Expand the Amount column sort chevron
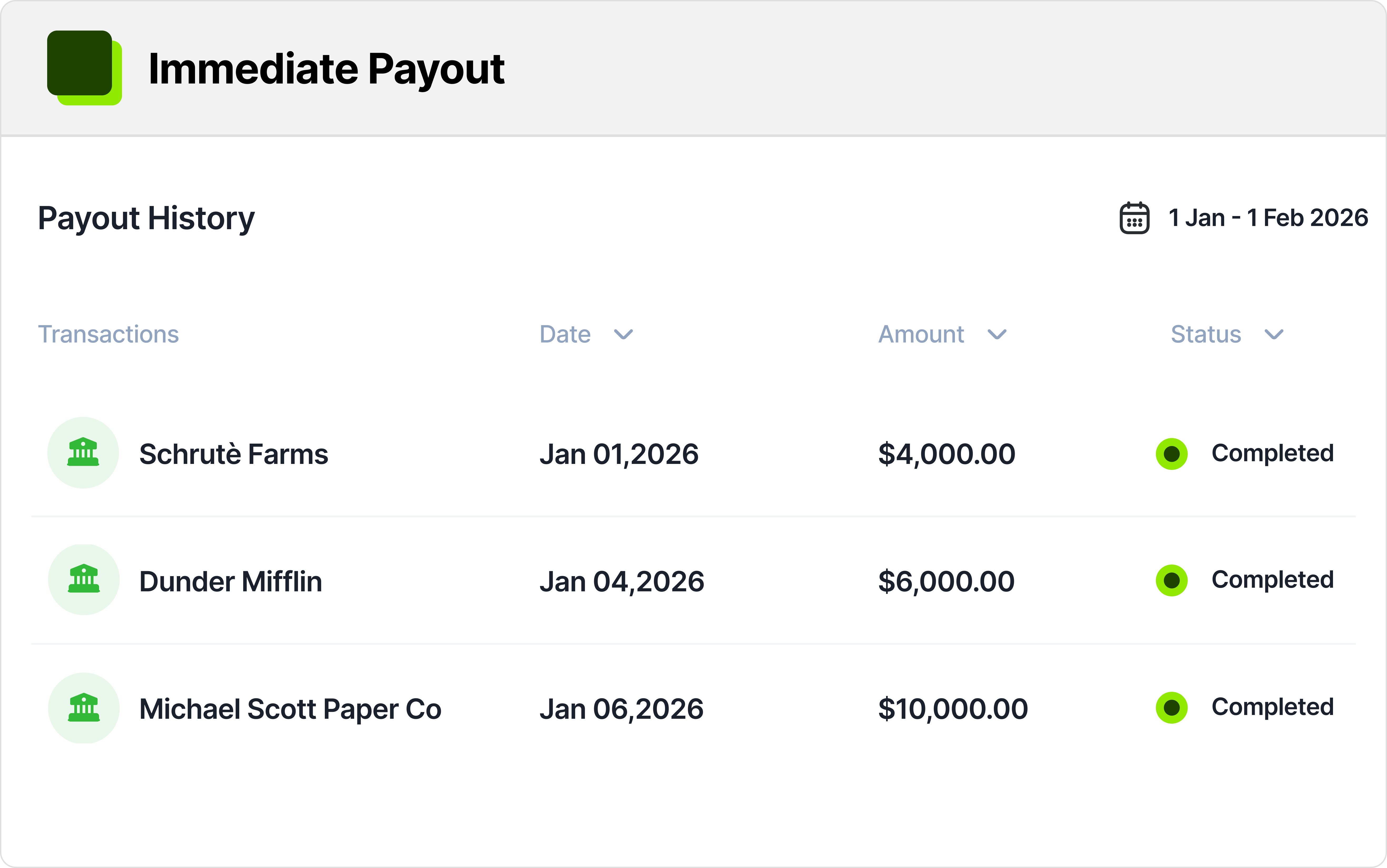Screen dimensions: 1387x868 click(997, 335)
